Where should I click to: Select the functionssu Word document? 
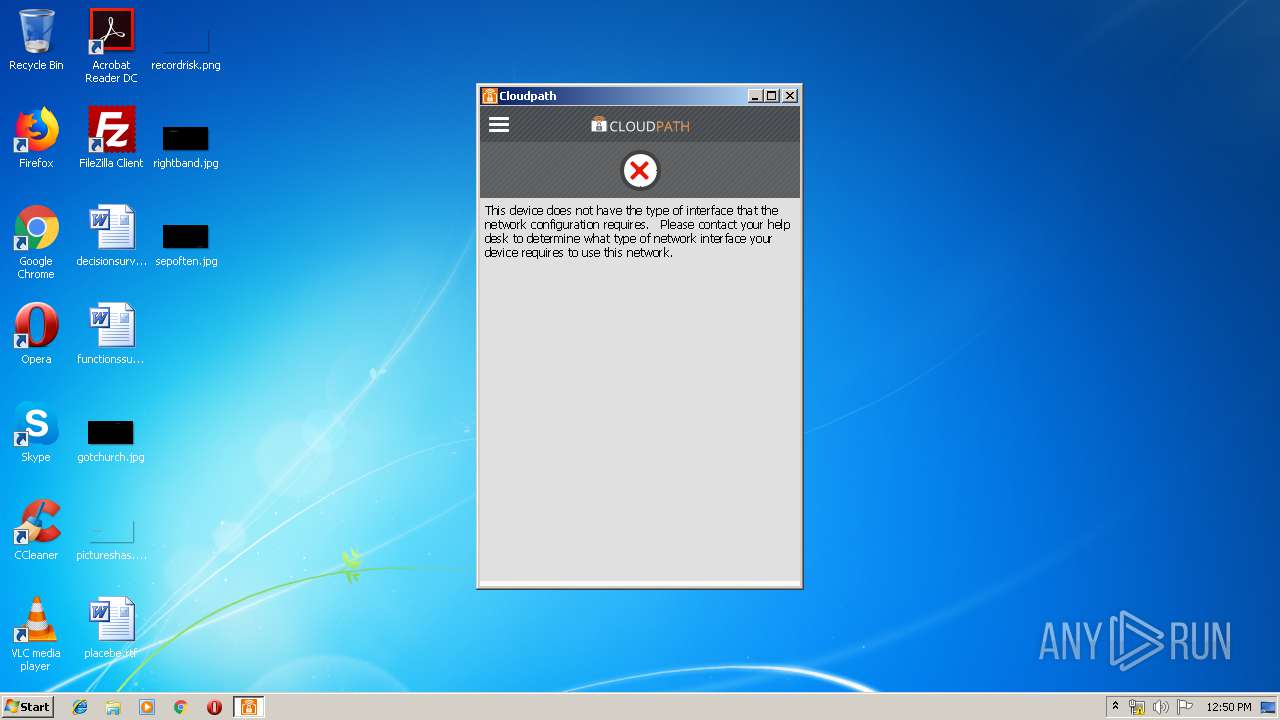(x=111, y=334)
